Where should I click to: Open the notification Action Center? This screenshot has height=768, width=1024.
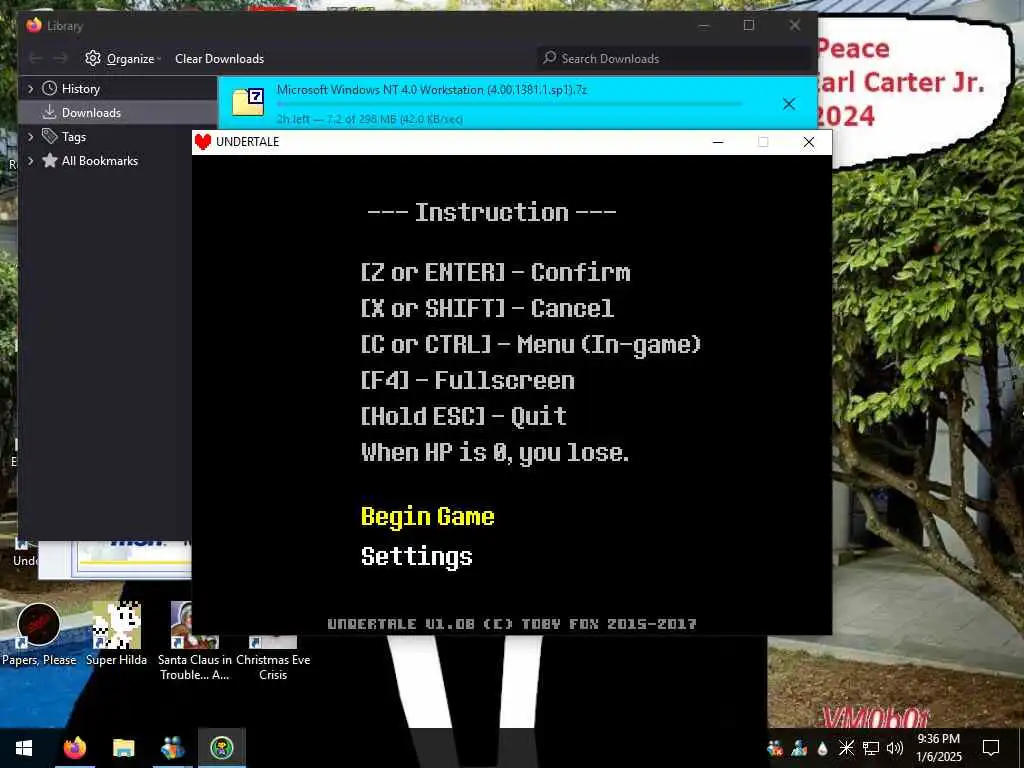point(991,748)
